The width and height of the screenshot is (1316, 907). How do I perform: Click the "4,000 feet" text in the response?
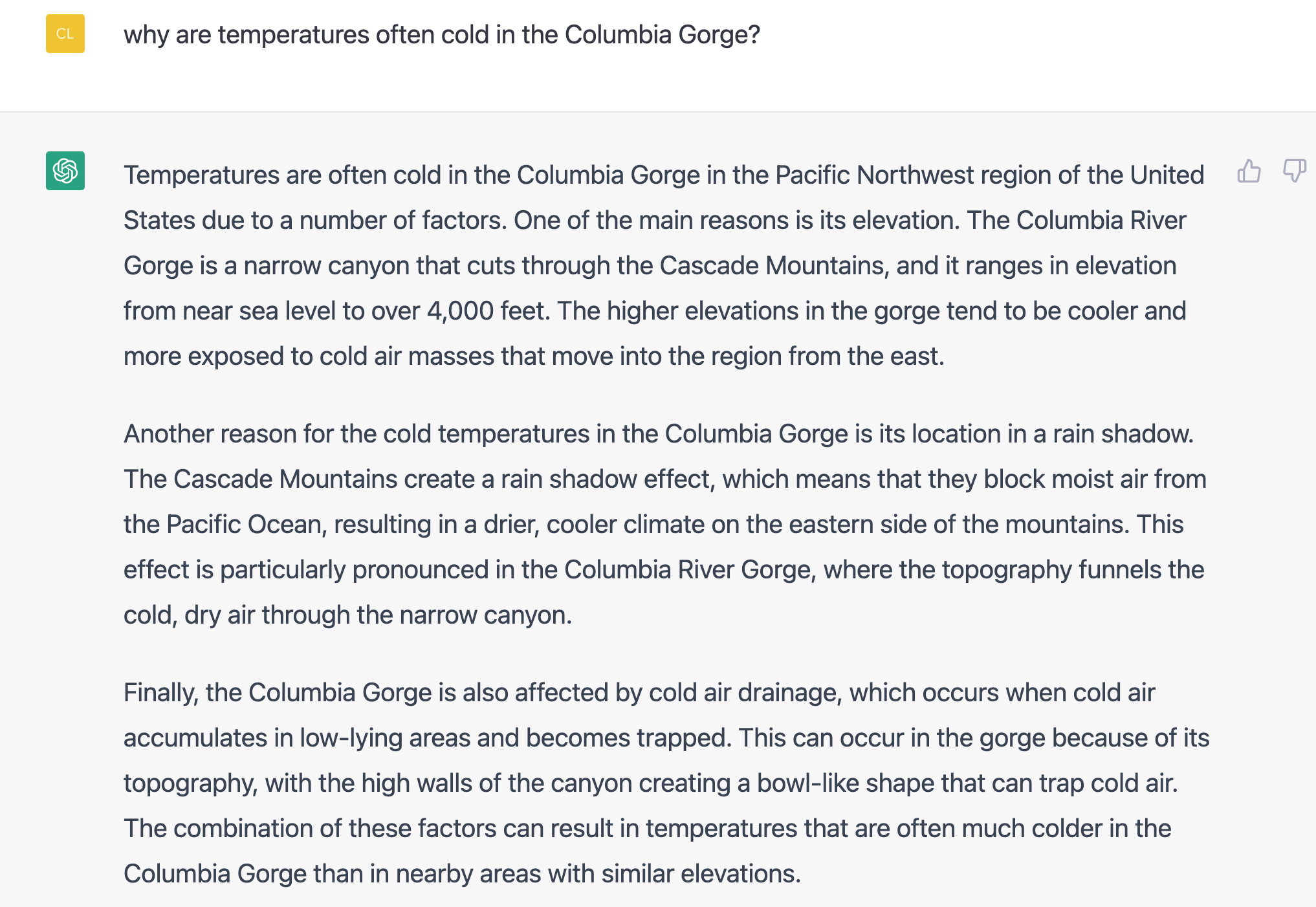[488, 311]
